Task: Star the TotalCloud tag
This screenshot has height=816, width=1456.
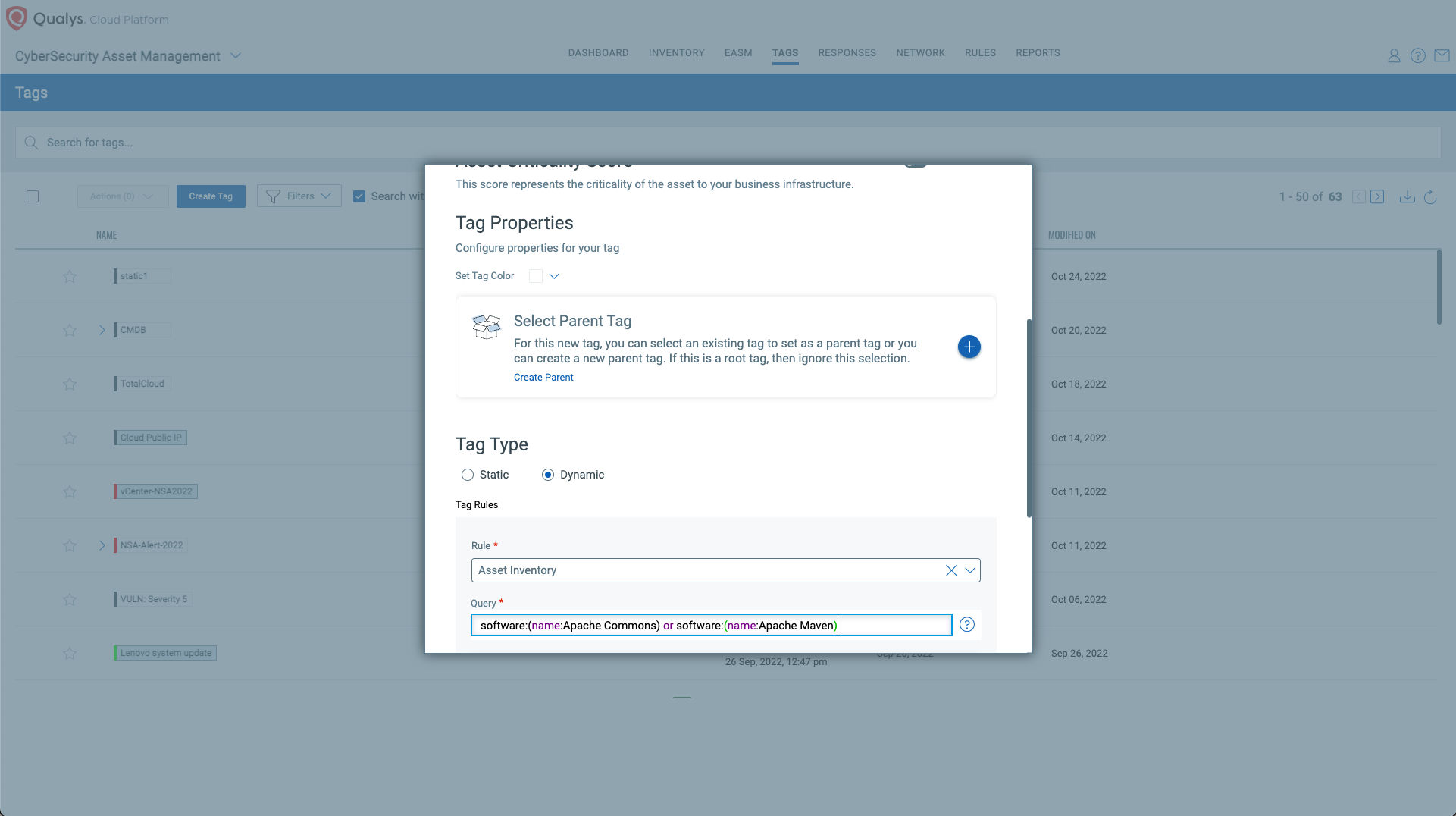Action: pos(70,384)
